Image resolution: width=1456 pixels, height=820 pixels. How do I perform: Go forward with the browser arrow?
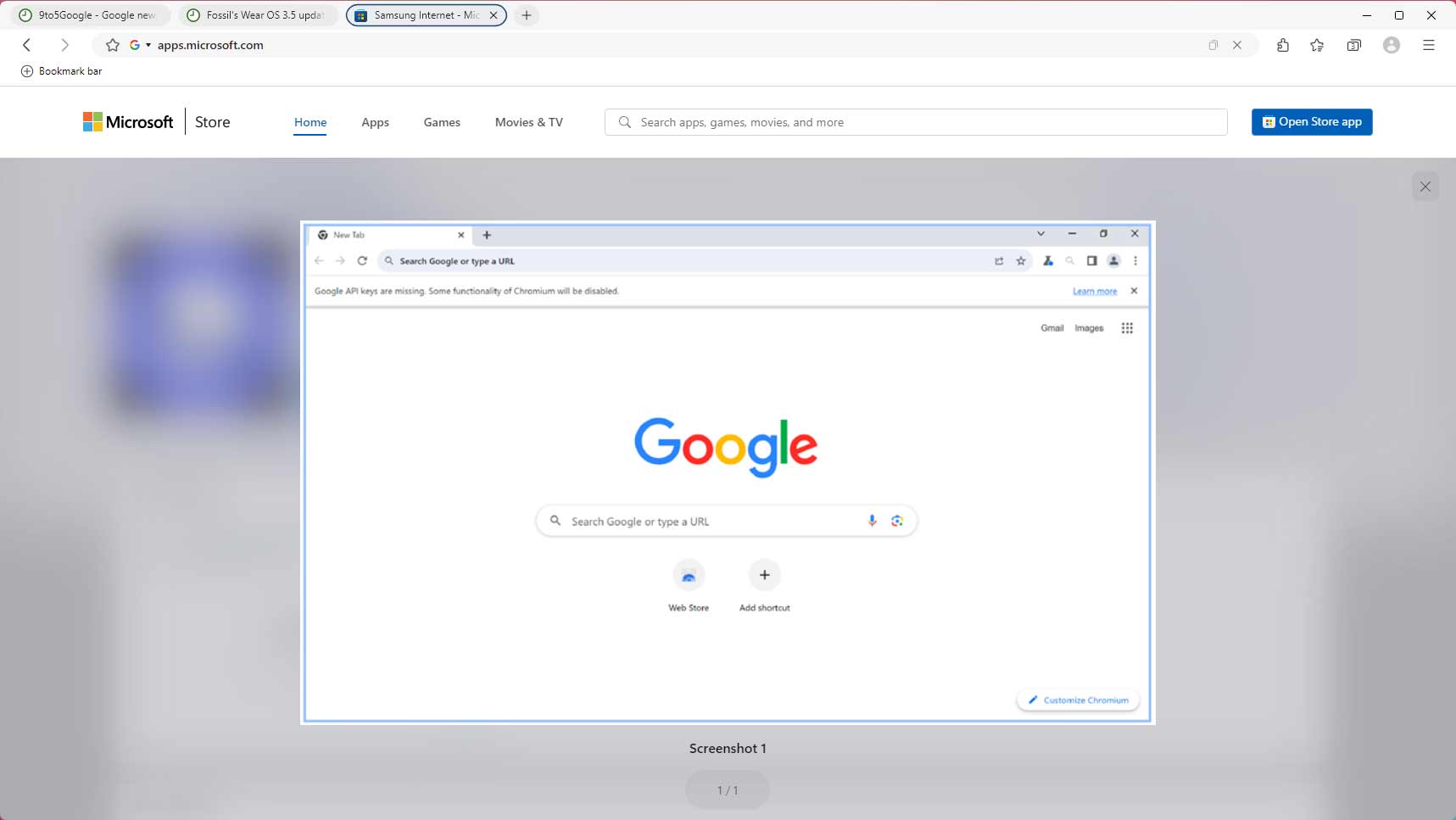point(64,45)
